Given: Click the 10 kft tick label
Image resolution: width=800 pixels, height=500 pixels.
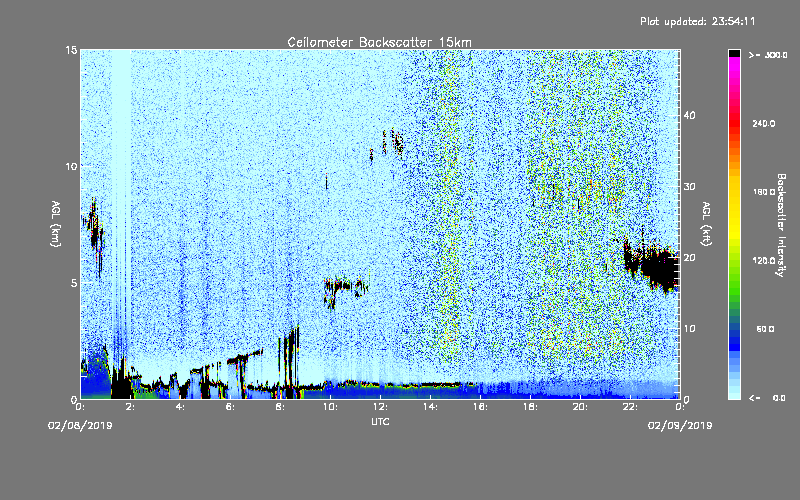Looking at the screenshot, I should 689,328.
